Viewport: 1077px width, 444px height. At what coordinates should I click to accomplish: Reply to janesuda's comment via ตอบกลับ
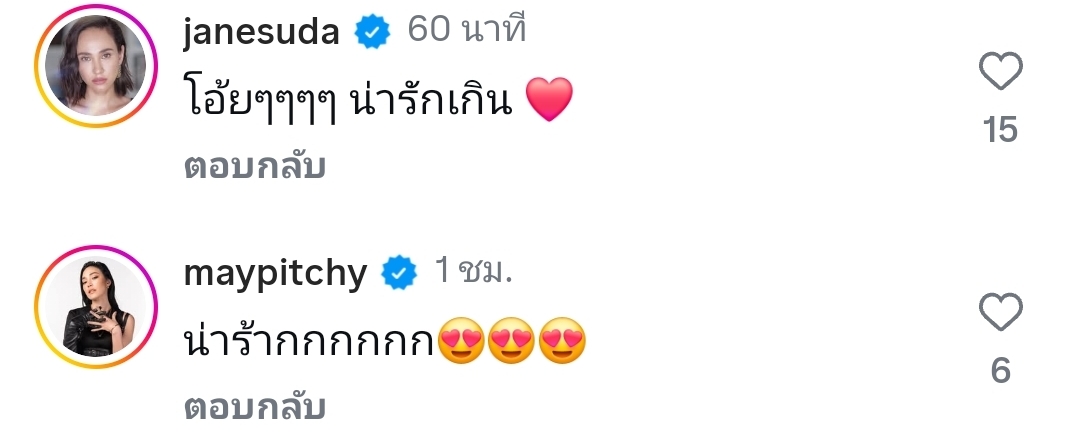(255, 167)
